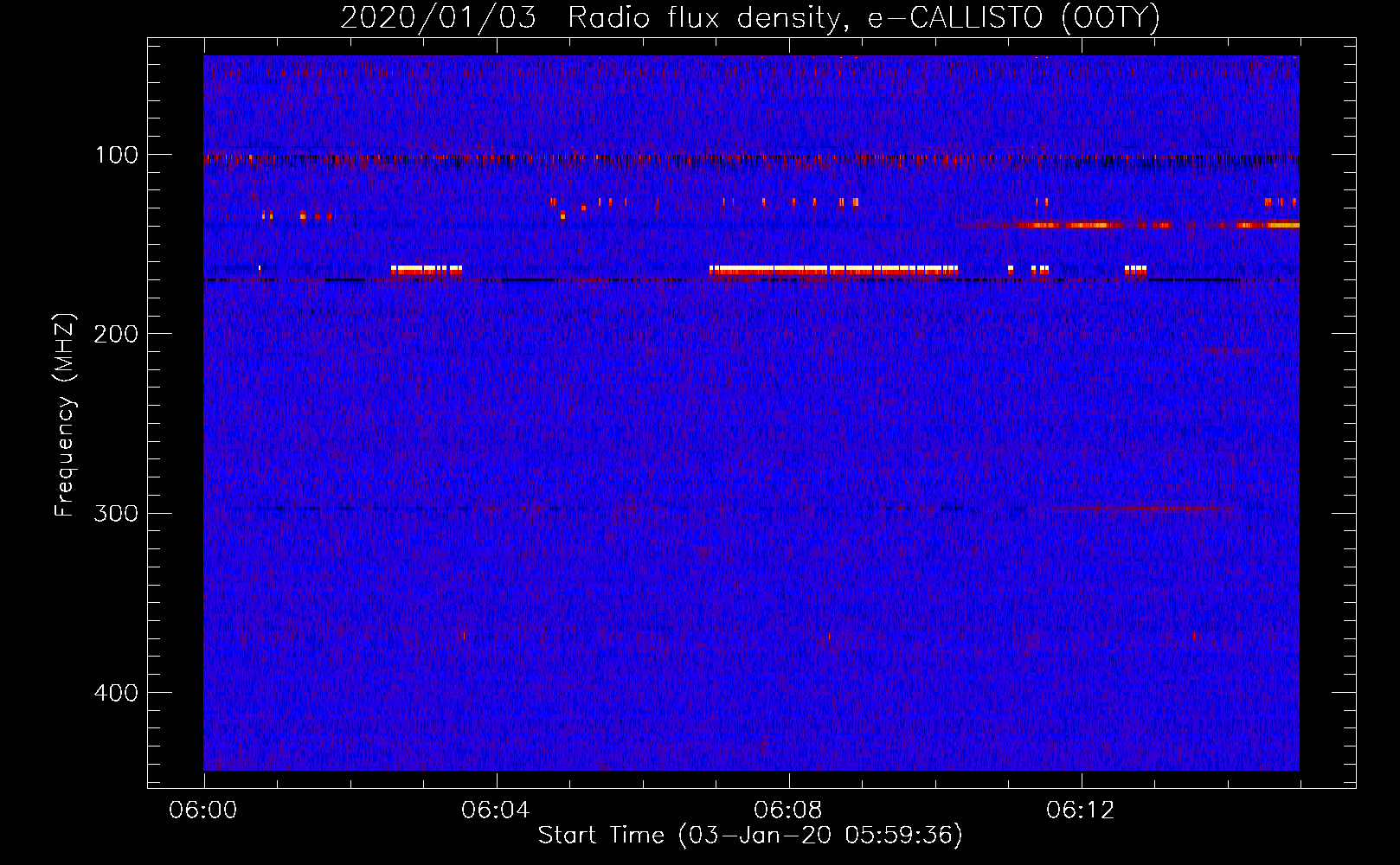This screenshot has height=865, width=1400.
Task: Click the 06:08 time tick label
Action: (788, 811)
